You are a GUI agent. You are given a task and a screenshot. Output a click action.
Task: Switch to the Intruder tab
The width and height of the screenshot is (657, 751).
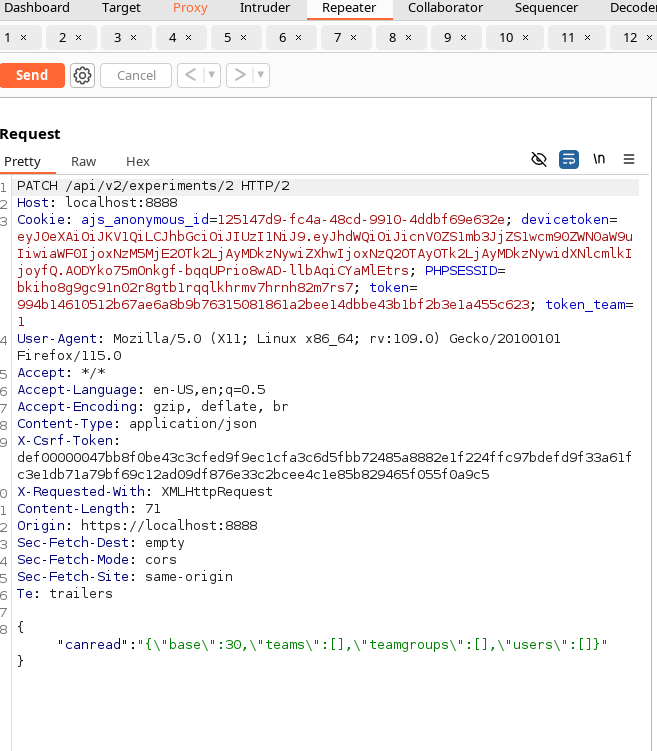265,8
